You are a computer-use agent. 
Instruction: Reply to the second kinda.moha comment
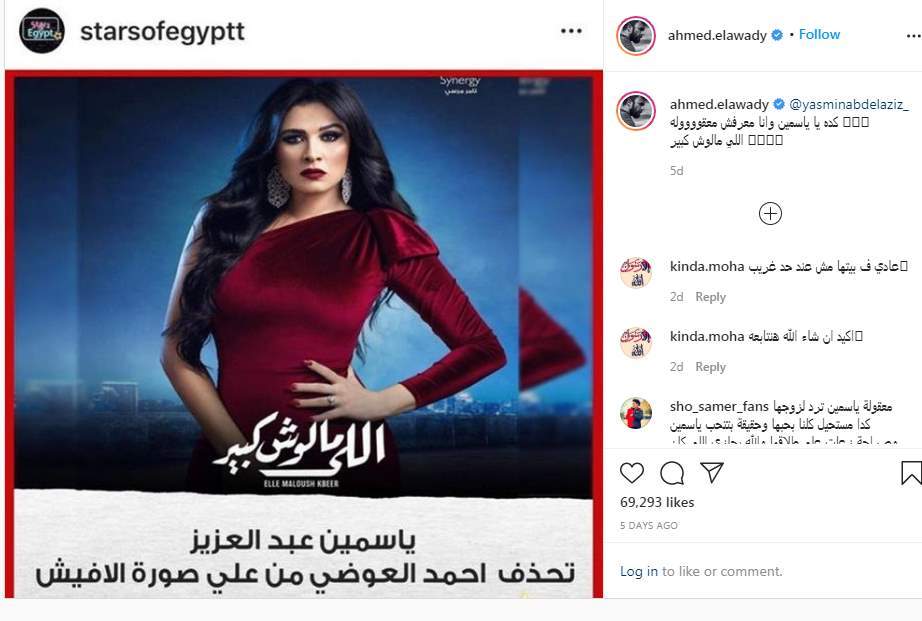point(710,367)
